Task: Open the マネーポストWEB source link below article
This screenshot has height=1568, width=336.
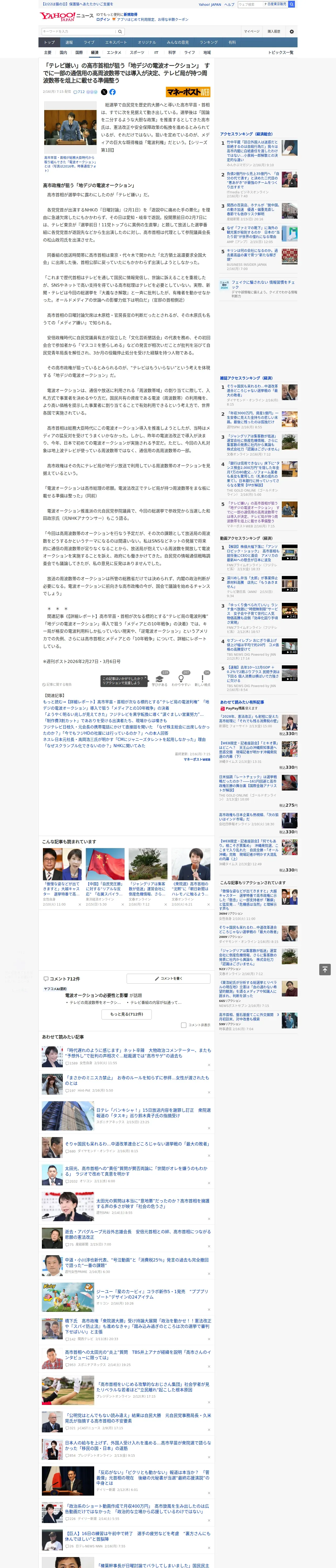Action: tap(197, 759)
